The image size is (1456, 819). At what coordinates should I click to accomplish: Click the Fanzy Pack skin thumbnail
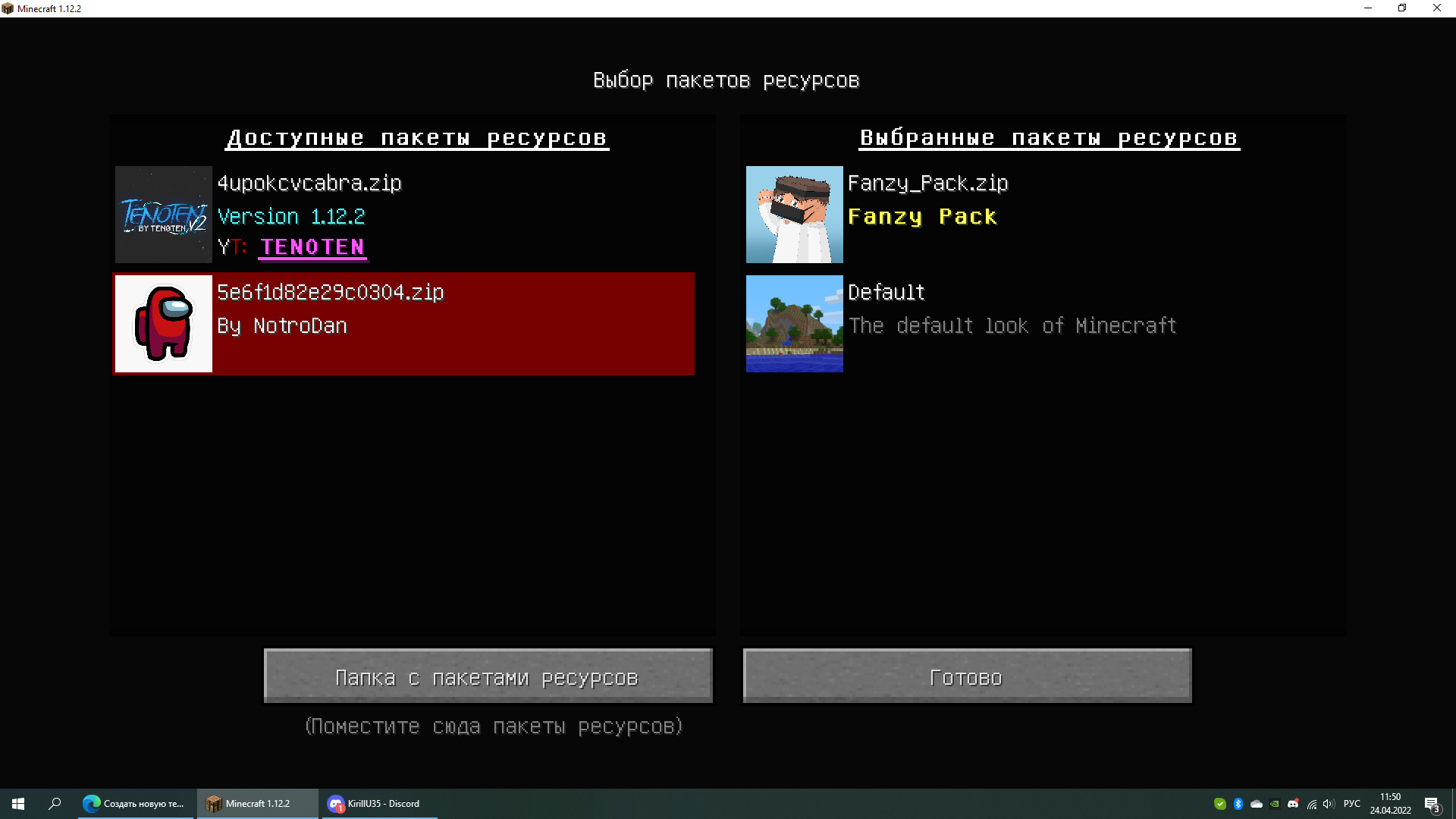tap(795, 215)
